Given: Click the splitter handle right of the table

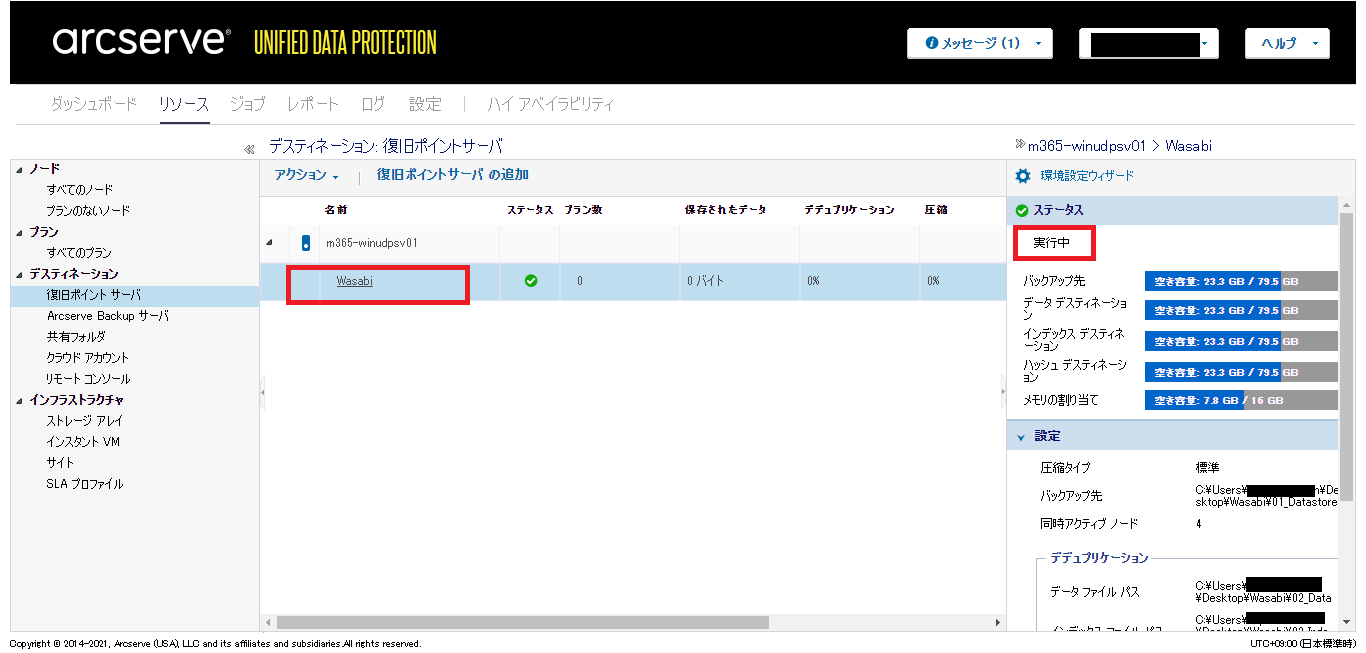Looking at the screenshot, I should (1003, 392).
